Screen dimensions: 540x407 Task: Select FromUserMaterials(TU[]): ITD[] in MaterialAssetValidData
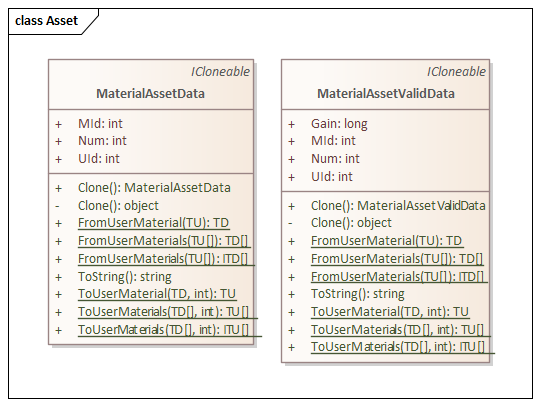point(397,276)
